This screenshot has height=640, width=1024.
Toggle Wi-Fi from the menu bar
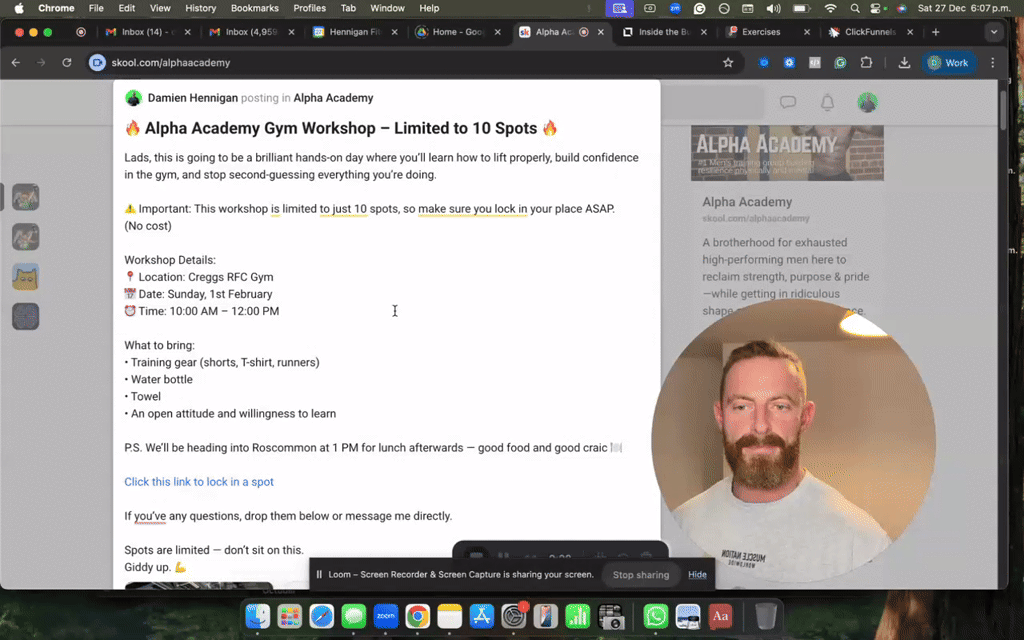(x=830, y=8)
